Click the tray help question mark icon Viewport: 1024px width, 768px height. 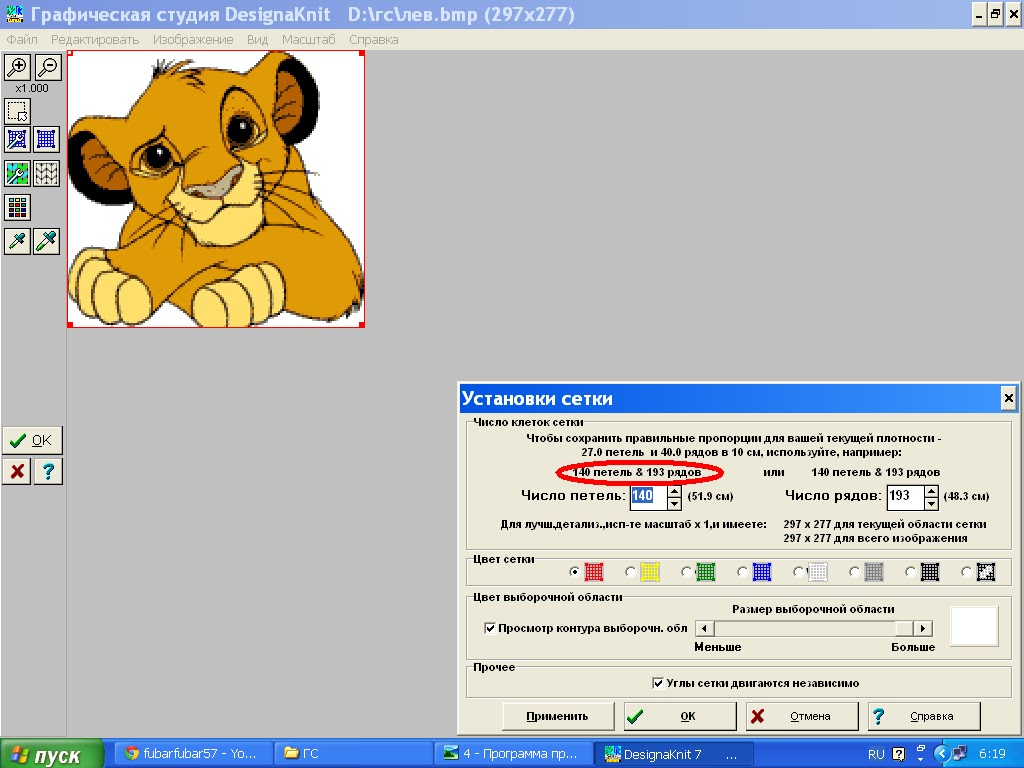coord(899,754)
